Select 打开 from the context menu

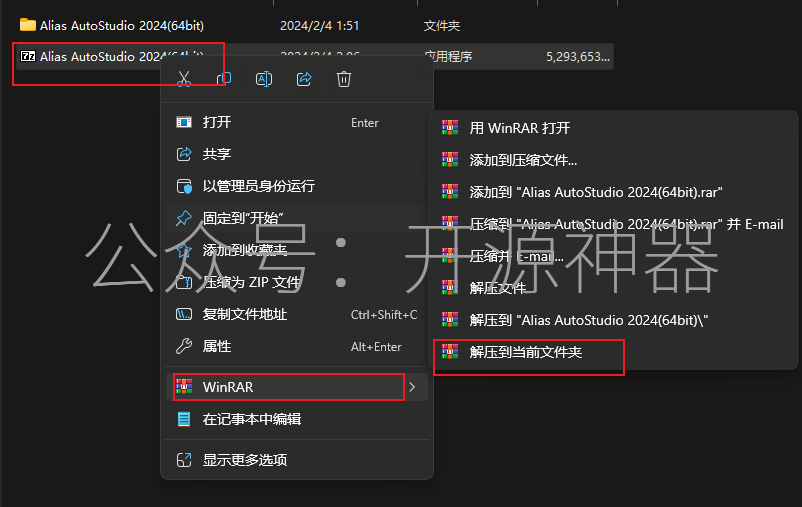click(297, 122)
